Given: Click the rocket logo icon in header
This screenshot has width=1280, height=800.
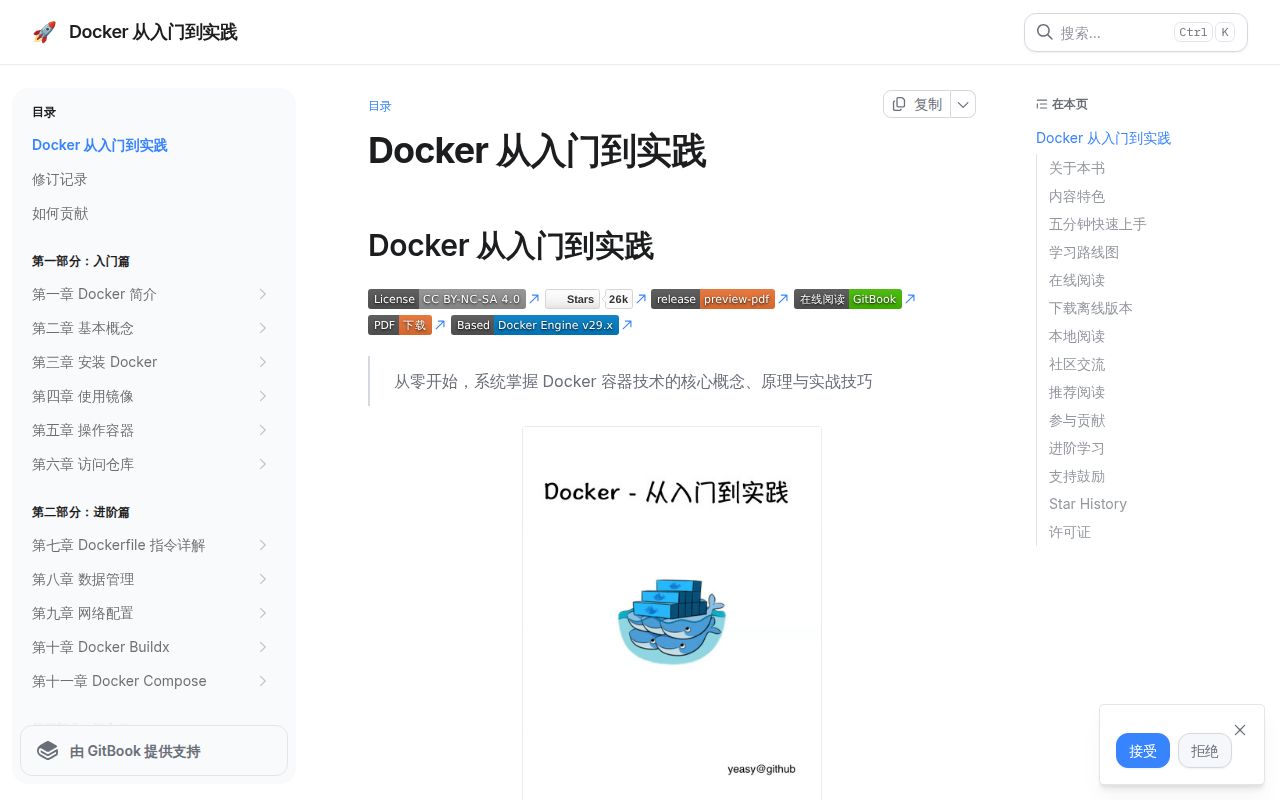Looking at the screenshot, I should point(44,32).
